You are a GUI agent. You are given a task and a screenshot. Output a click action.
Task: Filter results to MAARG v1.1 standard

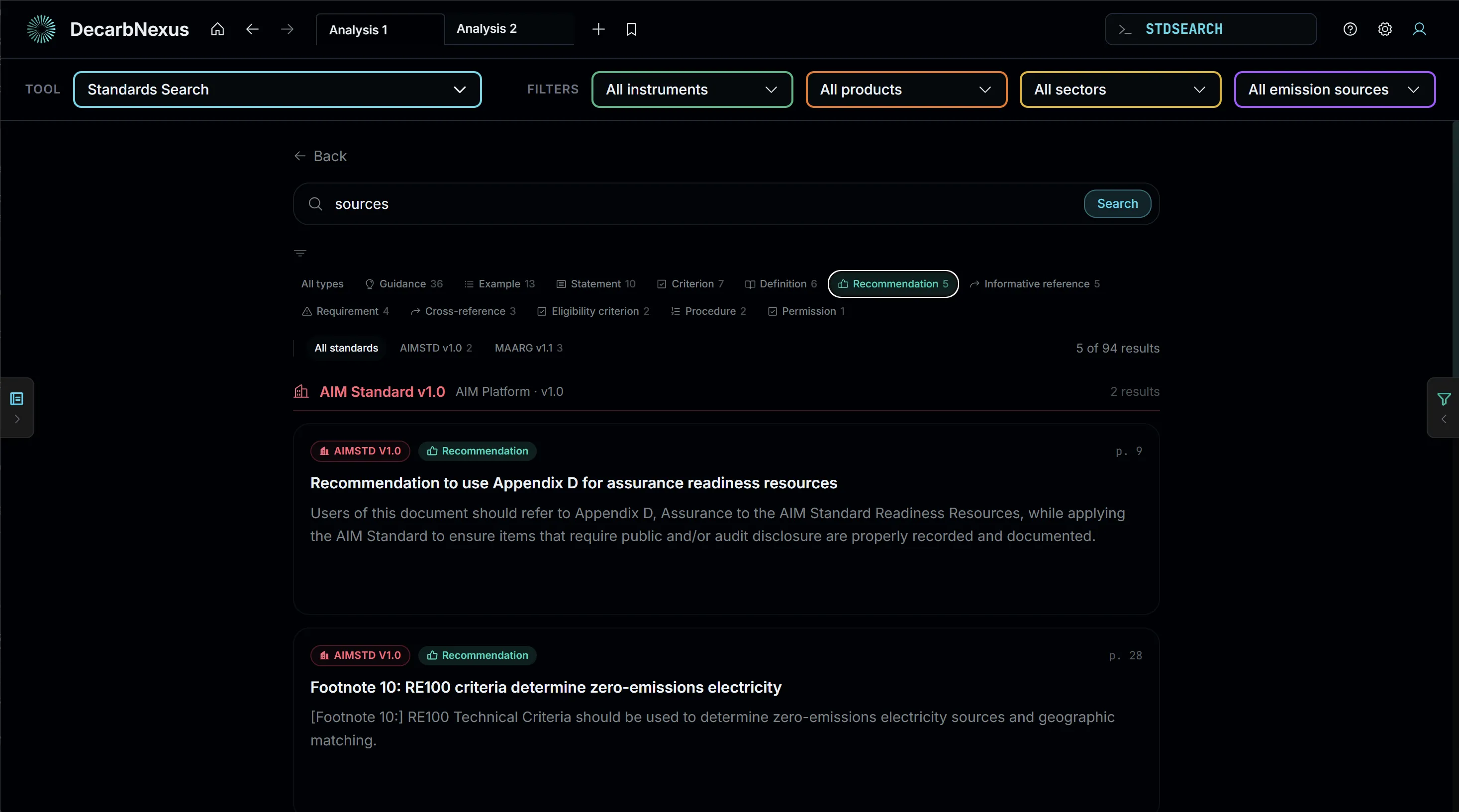pyautogui.click(x=528, y=348)
